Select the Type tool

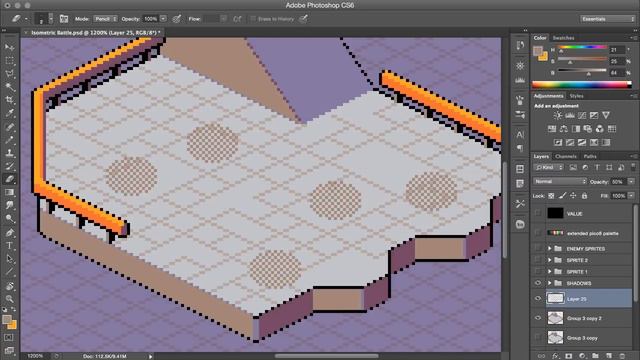click(x=9, y=246)
